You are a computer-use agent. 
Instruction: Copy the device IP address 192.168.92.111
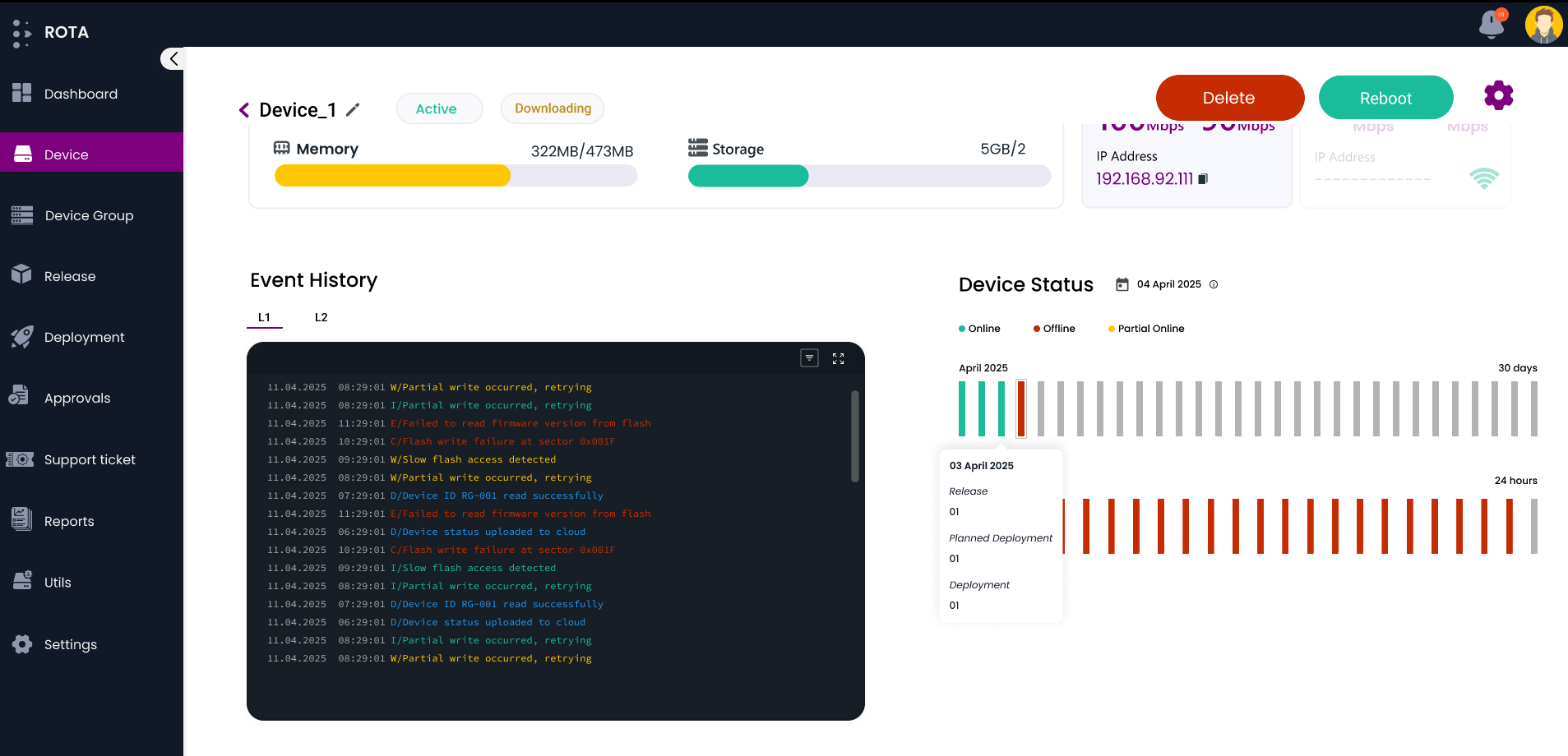click(1202, 178)
